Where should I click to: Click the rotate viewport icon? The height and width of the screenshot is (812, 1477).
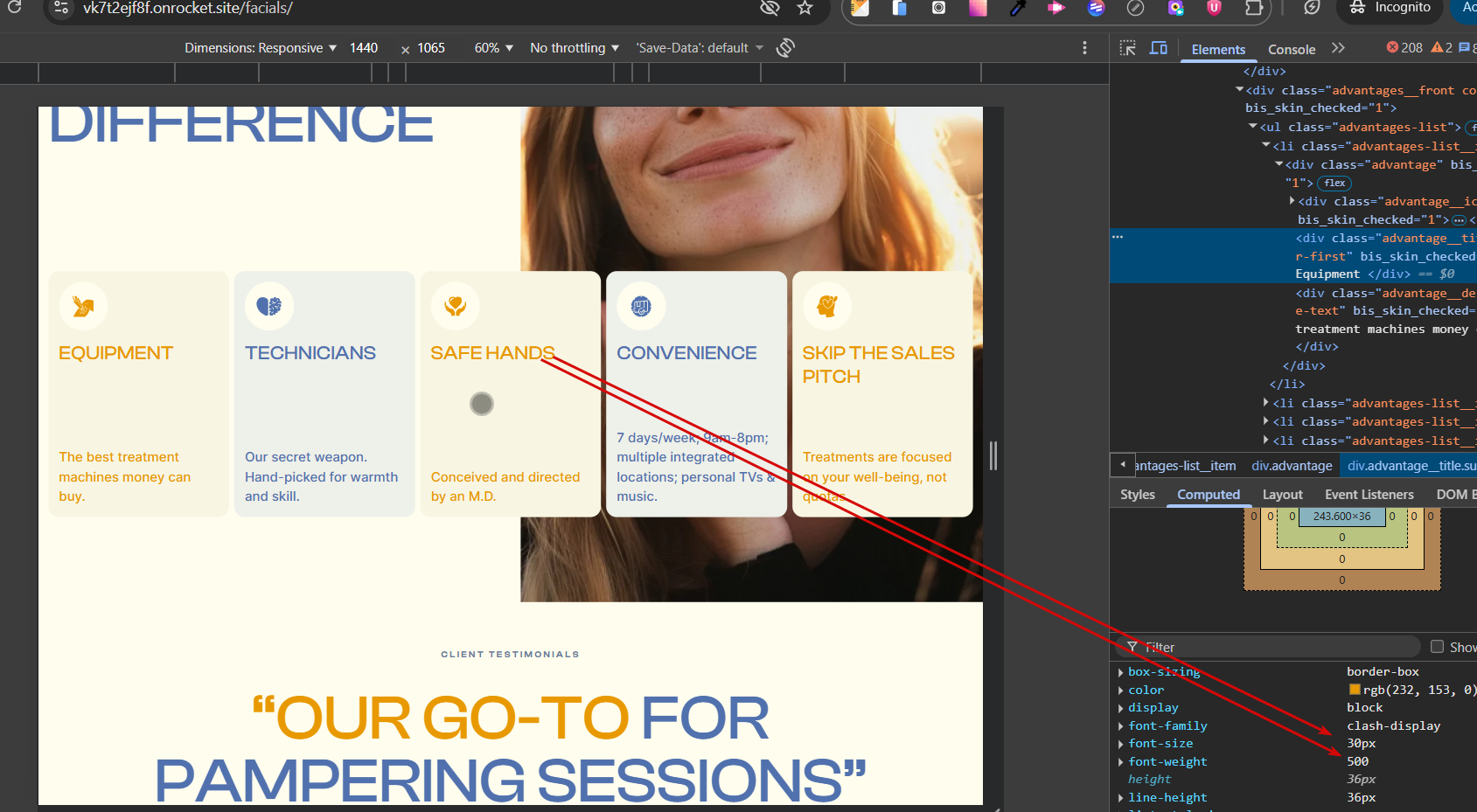pyautogui.click(x=785, y=48)
